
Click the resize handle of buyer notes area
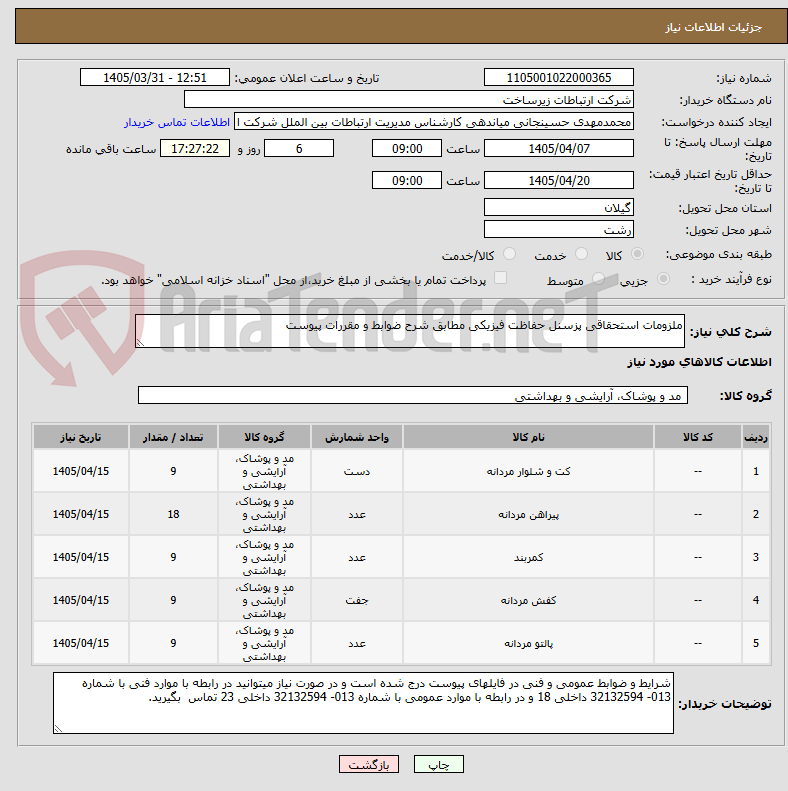click(x=59, y=728)
